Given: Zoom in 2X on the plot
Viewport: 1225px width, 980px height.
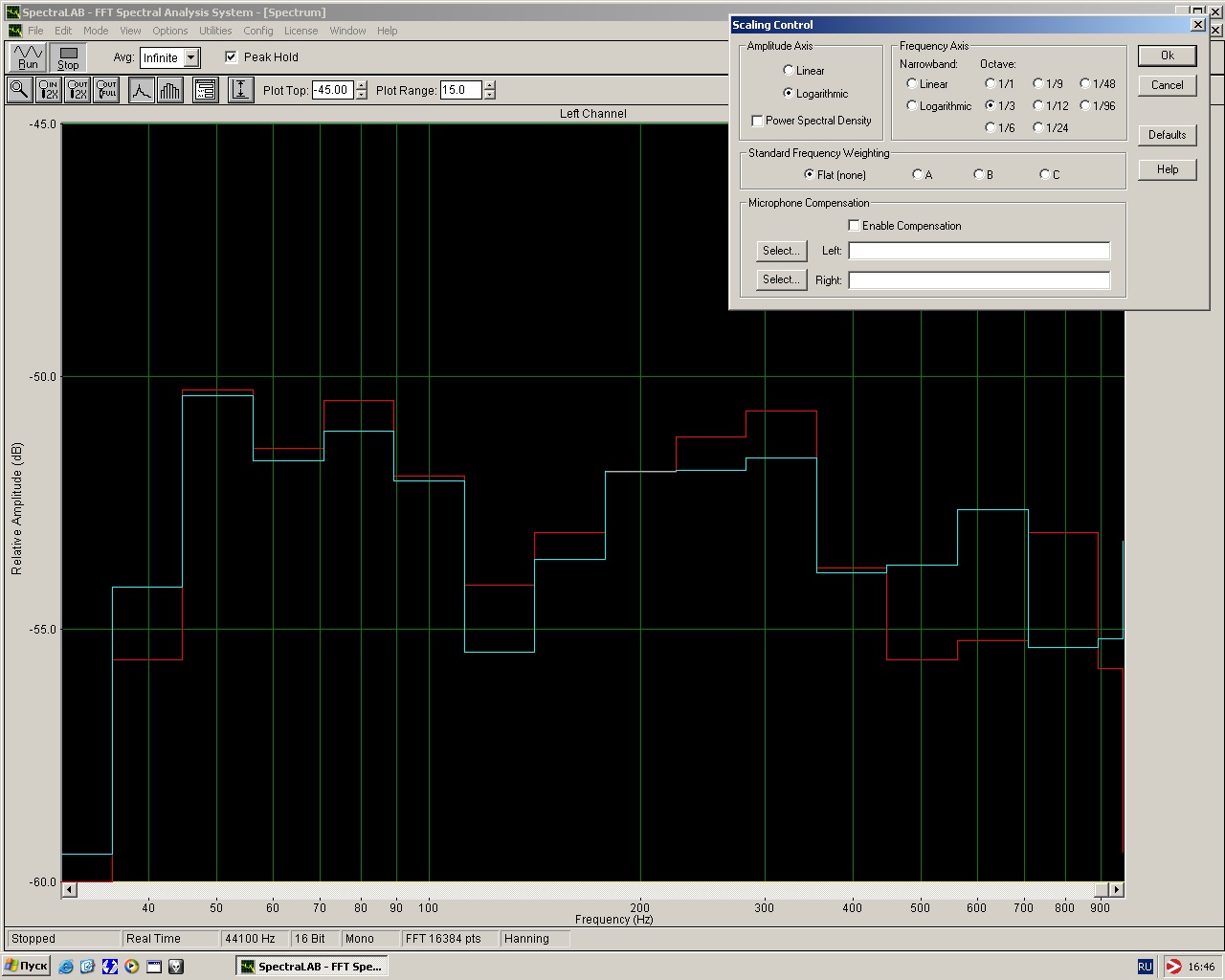Looking at the screenshot, I should 48,90.
